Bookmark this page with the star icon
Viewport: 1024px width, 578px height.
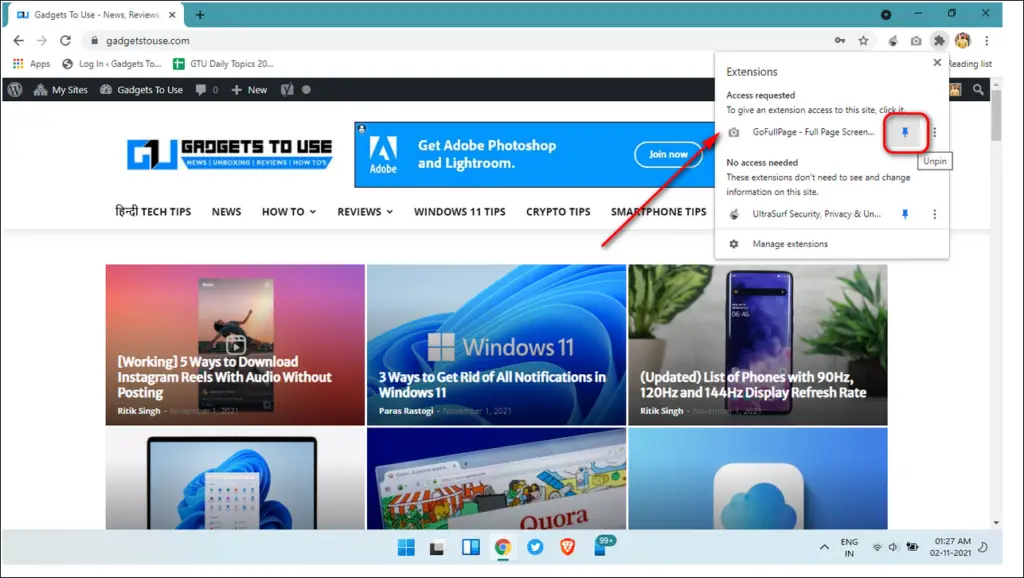[x=863, y=40]
